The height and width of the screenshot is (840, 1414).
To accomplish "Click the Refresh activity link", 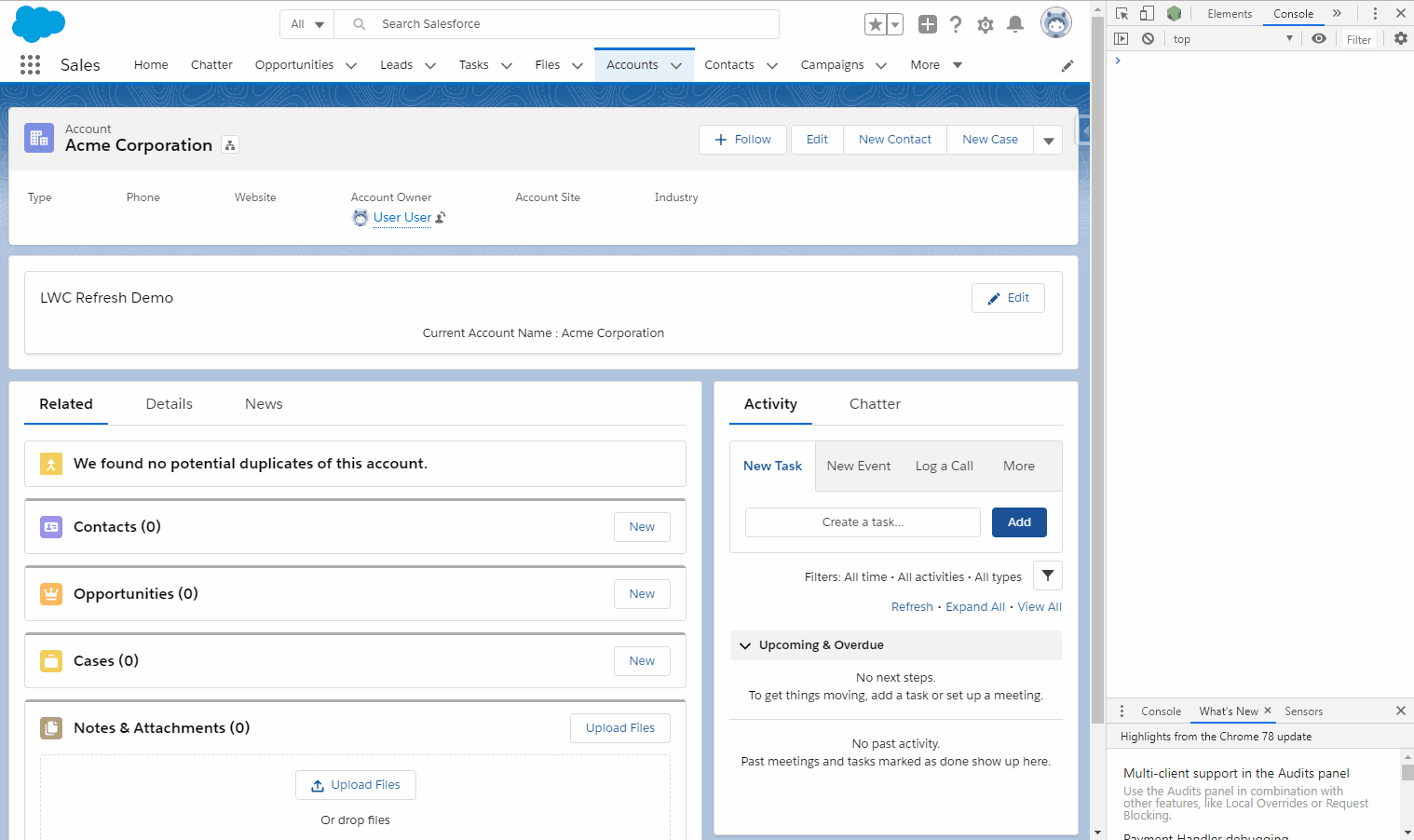I will [x=912, y=607].
